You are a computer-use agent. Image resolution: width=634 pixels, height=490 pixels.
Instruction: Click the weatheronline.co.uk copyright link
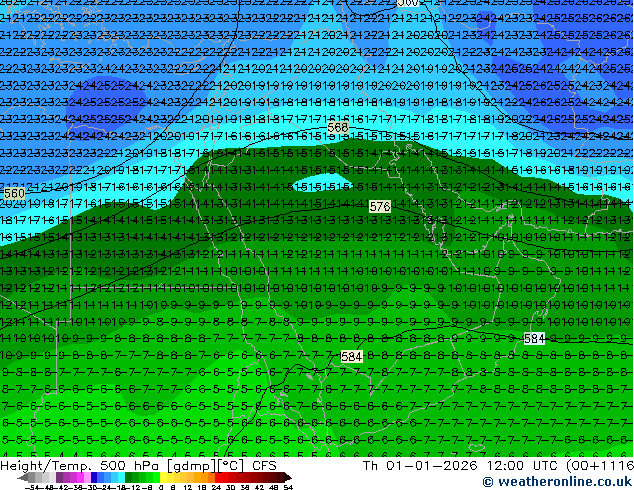(x=557, y=482)
